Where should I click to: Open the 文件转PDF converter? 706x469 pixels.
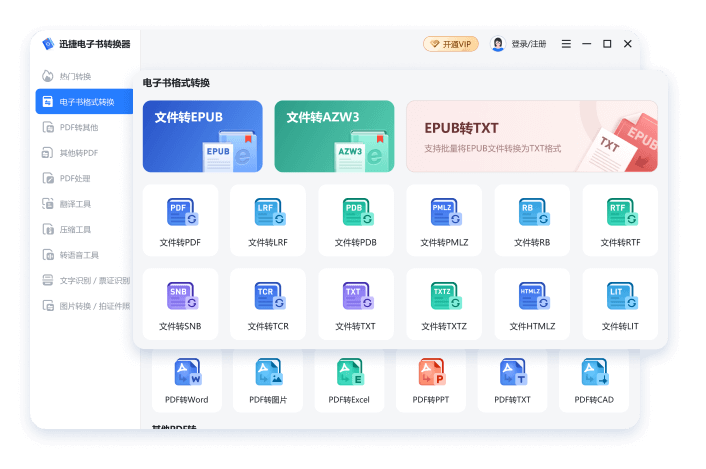(x=181, y=221)
